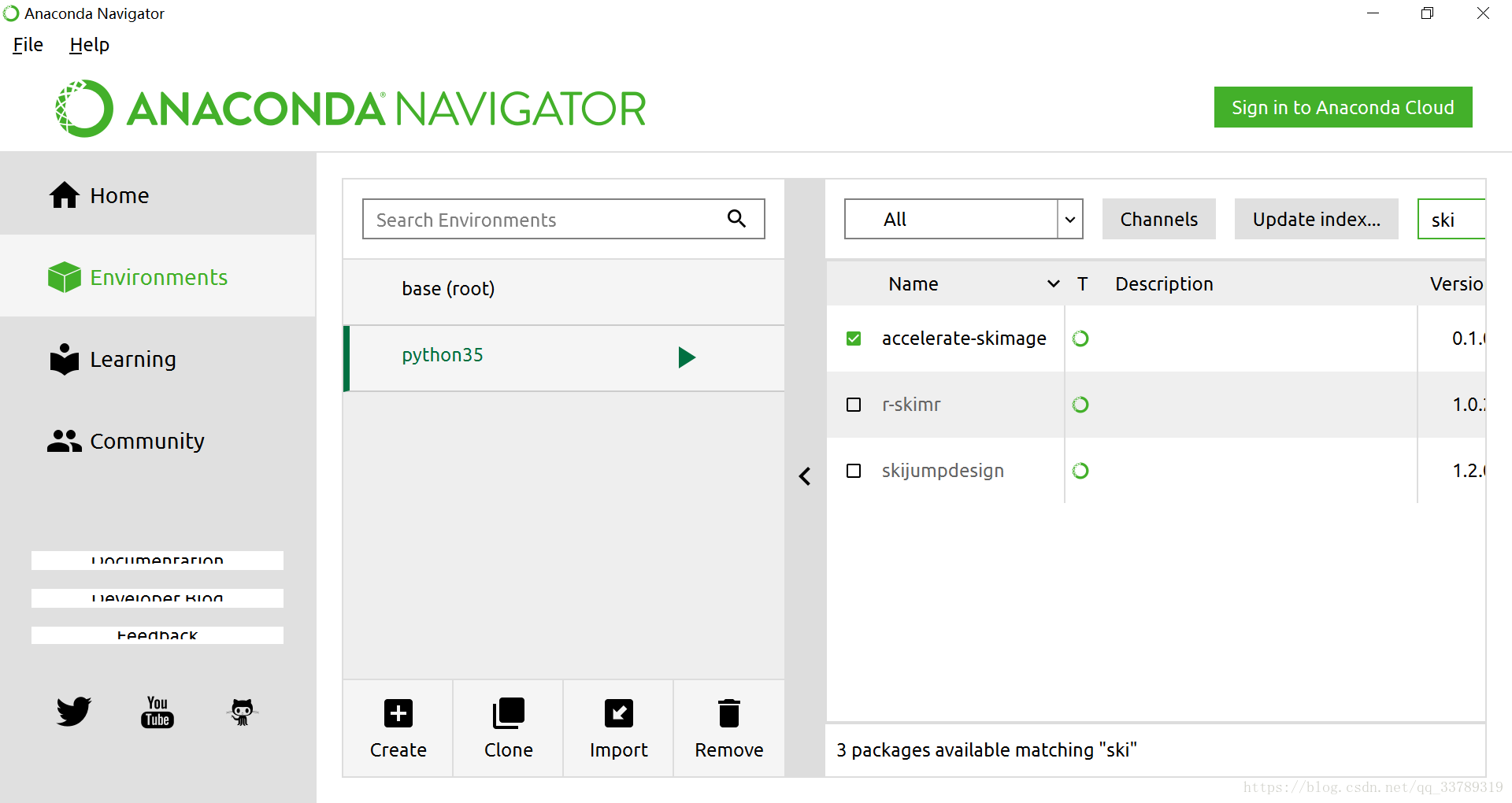
Task: Click the skijumpdesign type circle icon
Action: click(1080, 471)
